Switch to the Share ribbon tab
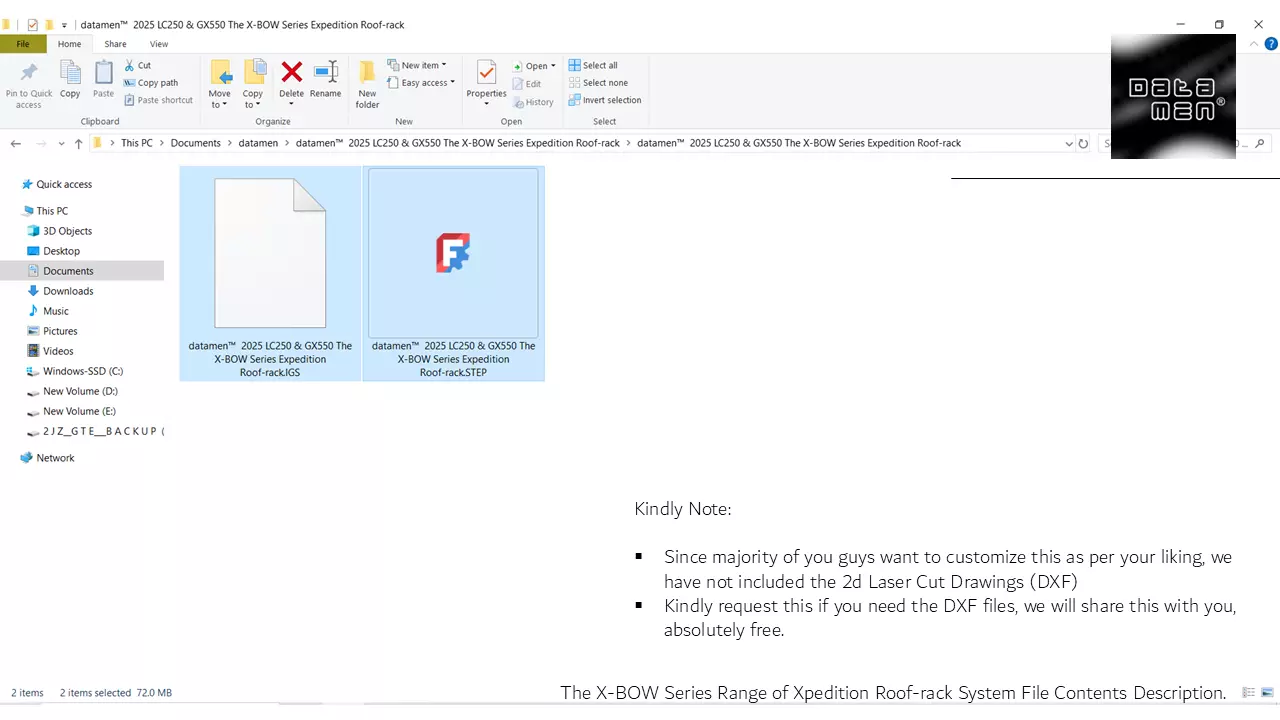 115,44
